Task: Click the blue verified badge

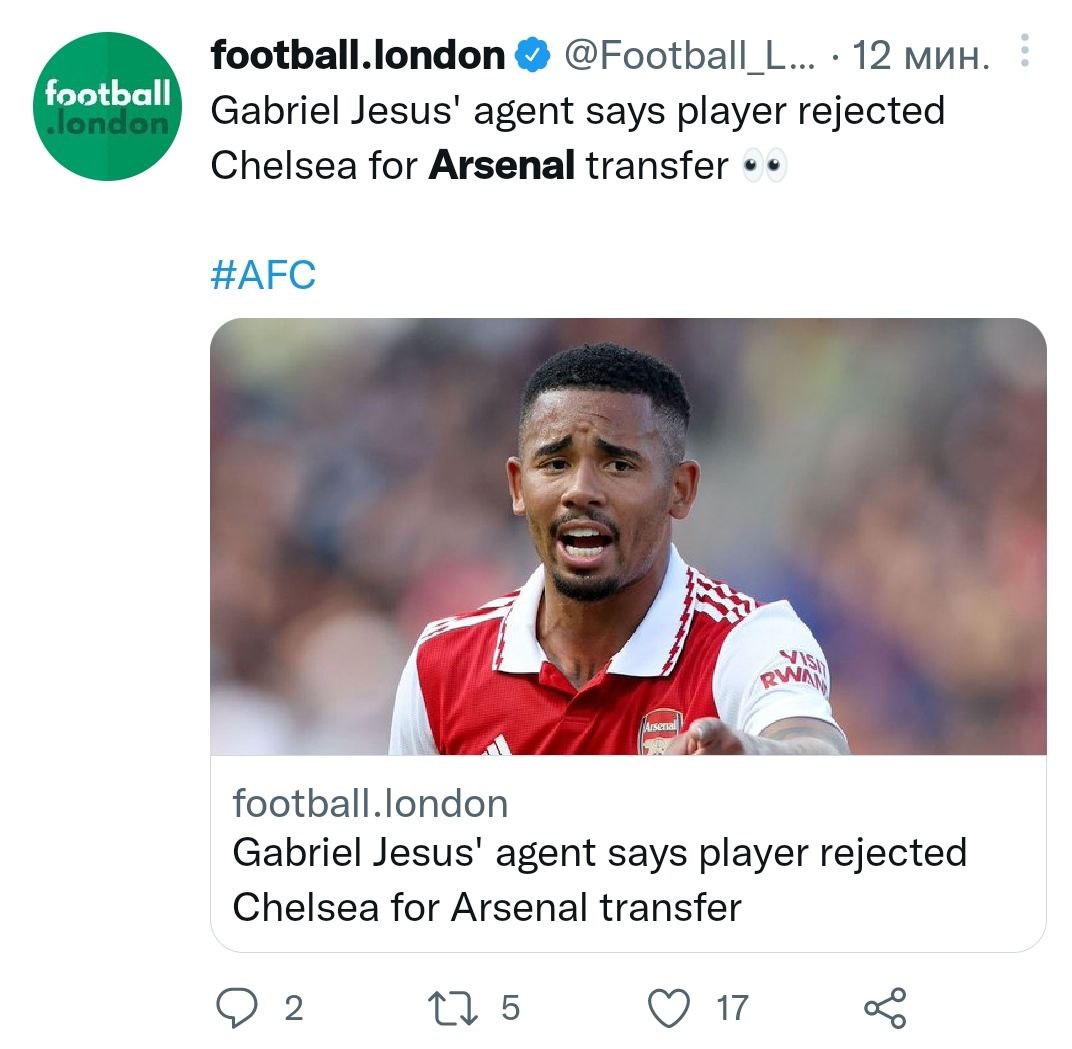Action: click(x=532, y=57)
